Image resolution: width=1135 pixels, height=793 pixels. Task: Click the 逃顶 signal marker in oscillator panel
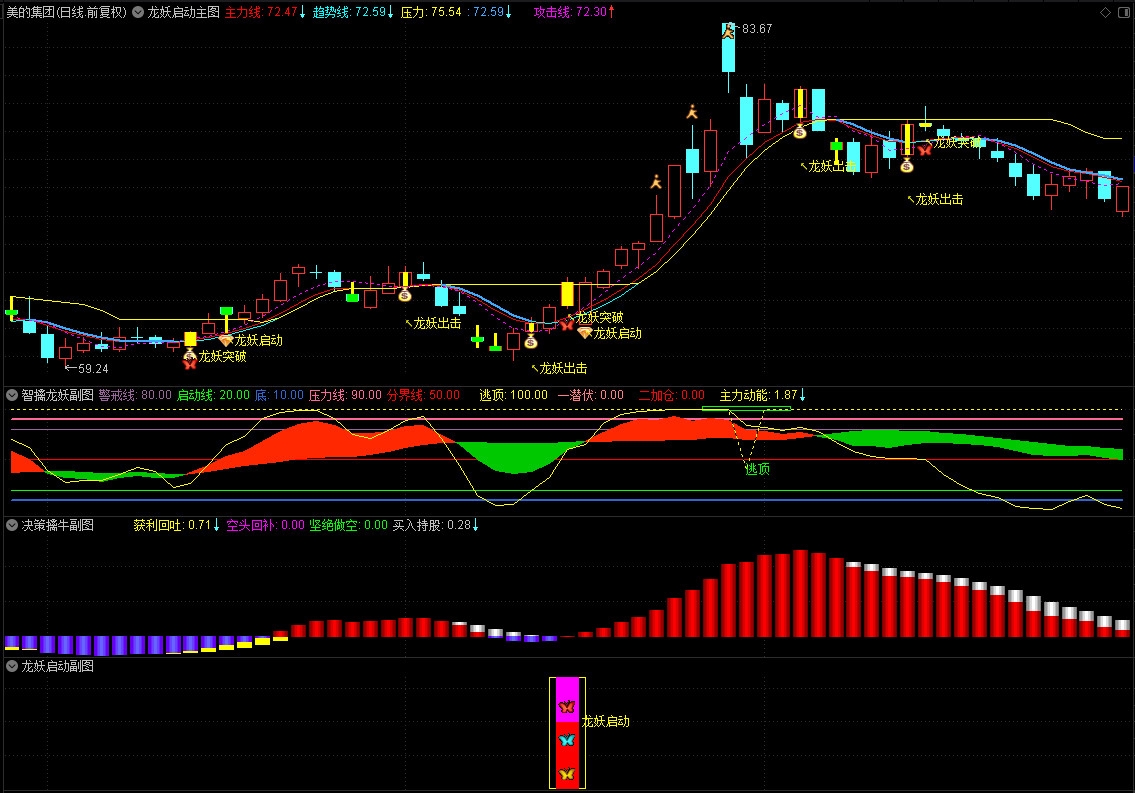(758, 468)
